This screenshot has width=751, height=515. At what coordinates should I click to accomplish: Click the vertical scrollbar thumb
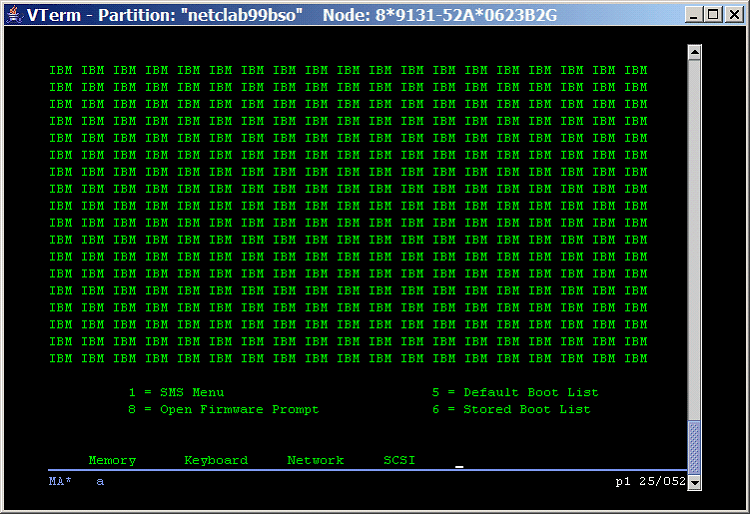[694, 448]
